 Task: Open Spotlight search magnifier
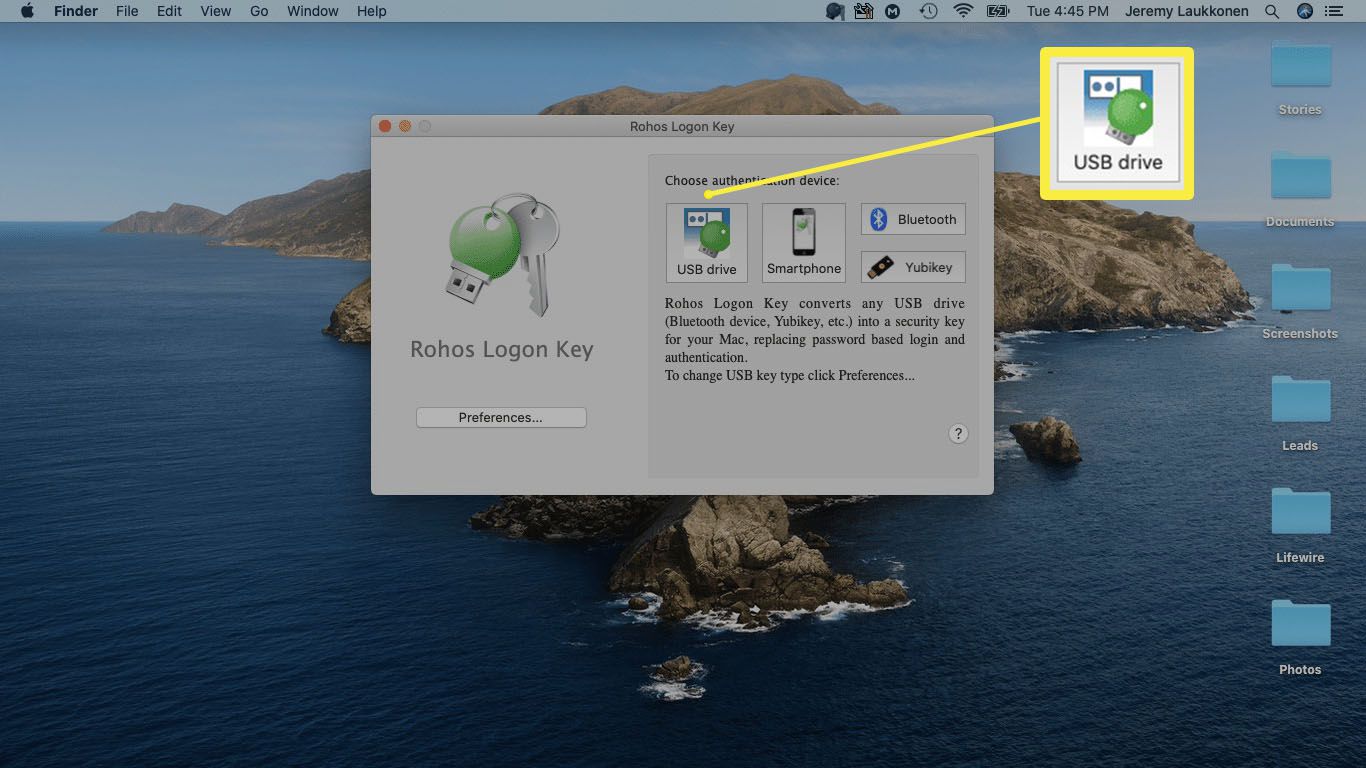click(x=1272, y=11)
